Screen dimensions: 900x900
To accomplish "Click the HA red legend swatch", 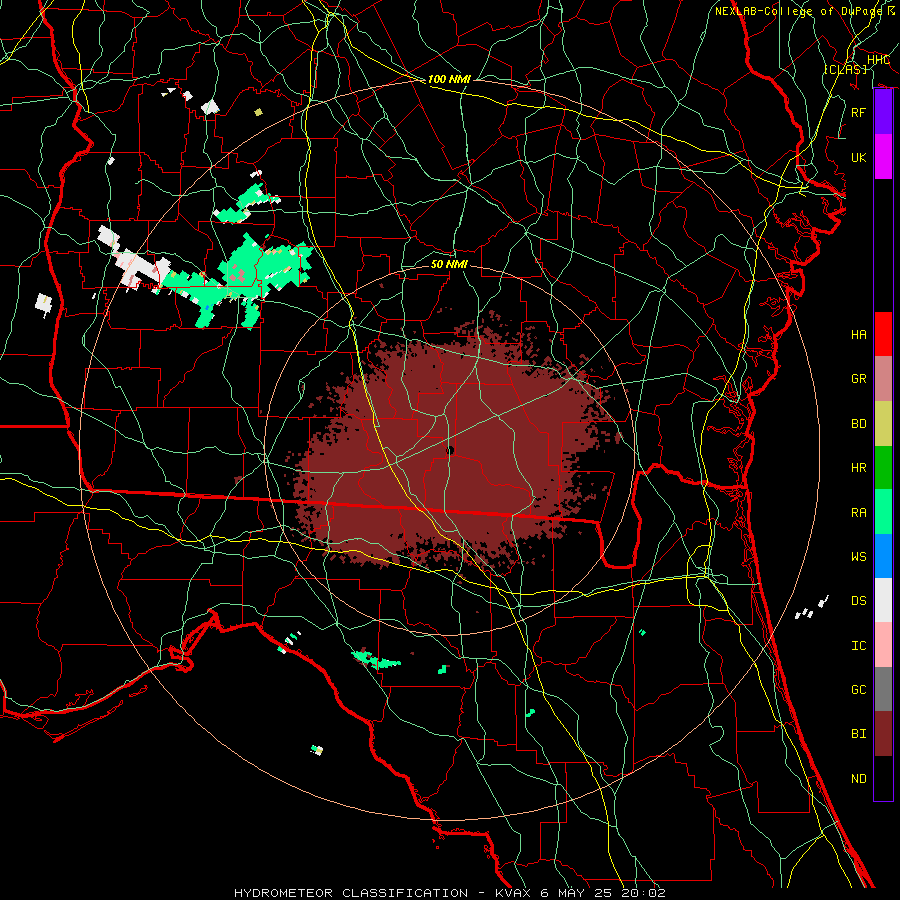I will (x=883, y=334).
